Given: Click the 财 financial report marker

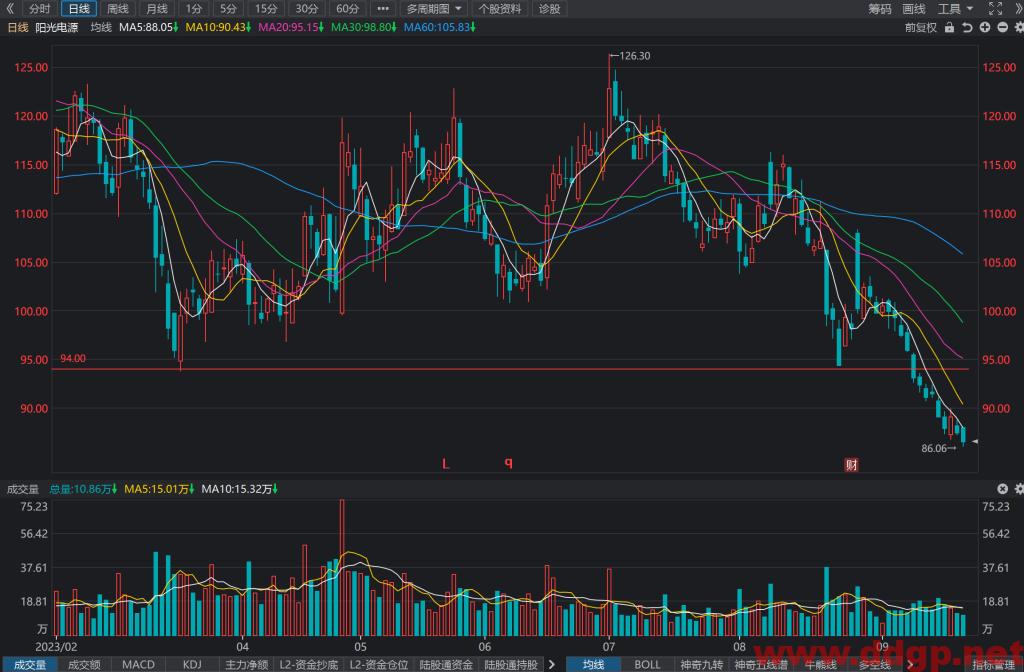Looking at the screenshot, I should [852, 464].
